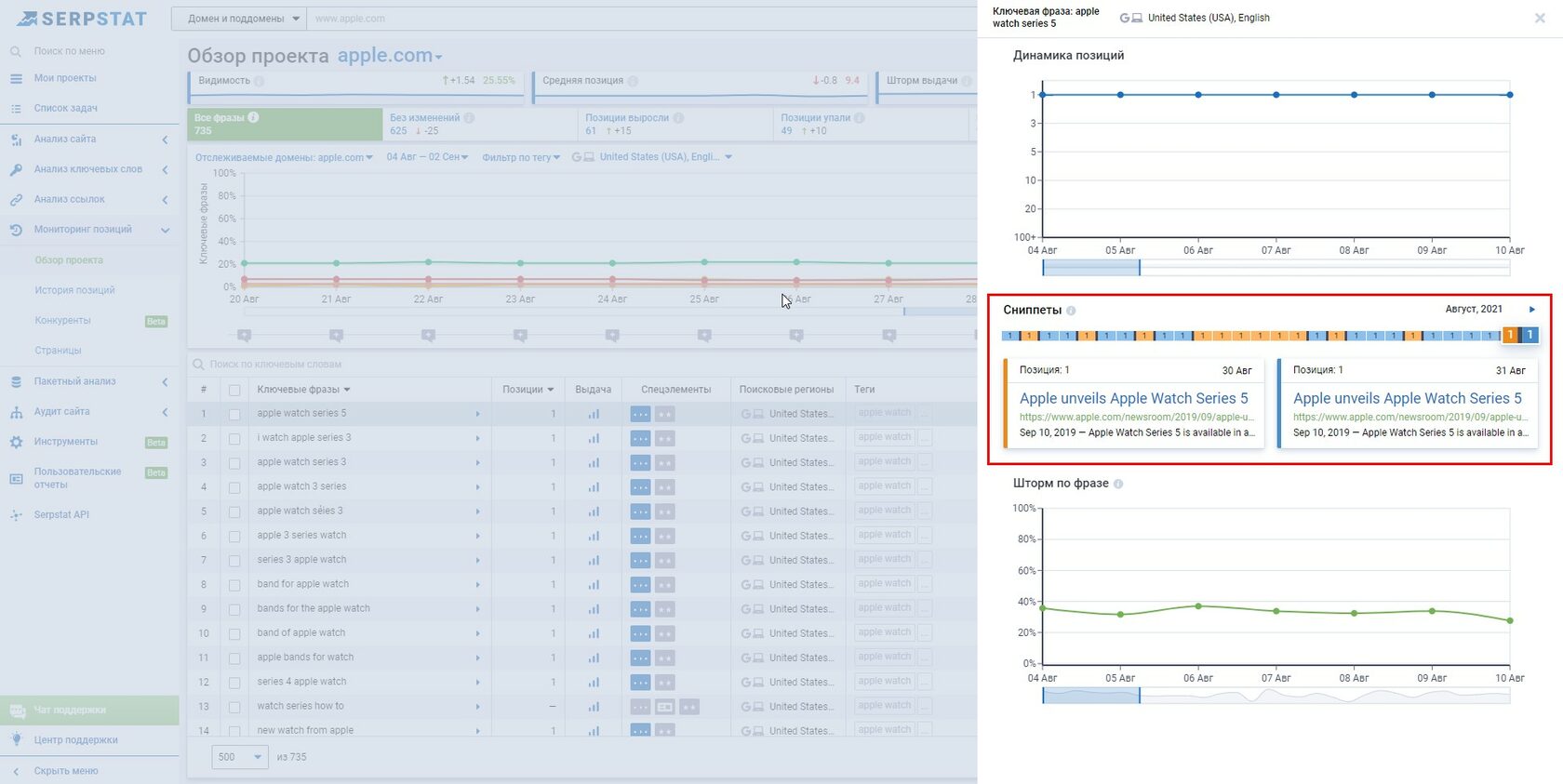Open Конкуренты menu item
This screenshot has height=784, width=1563.
[62, 320]
